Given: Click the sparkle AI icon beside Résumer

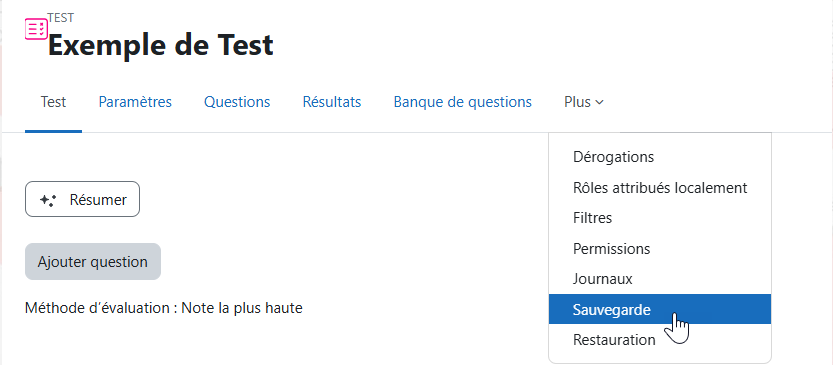Looking at the screenshot, I should (48, 200).
